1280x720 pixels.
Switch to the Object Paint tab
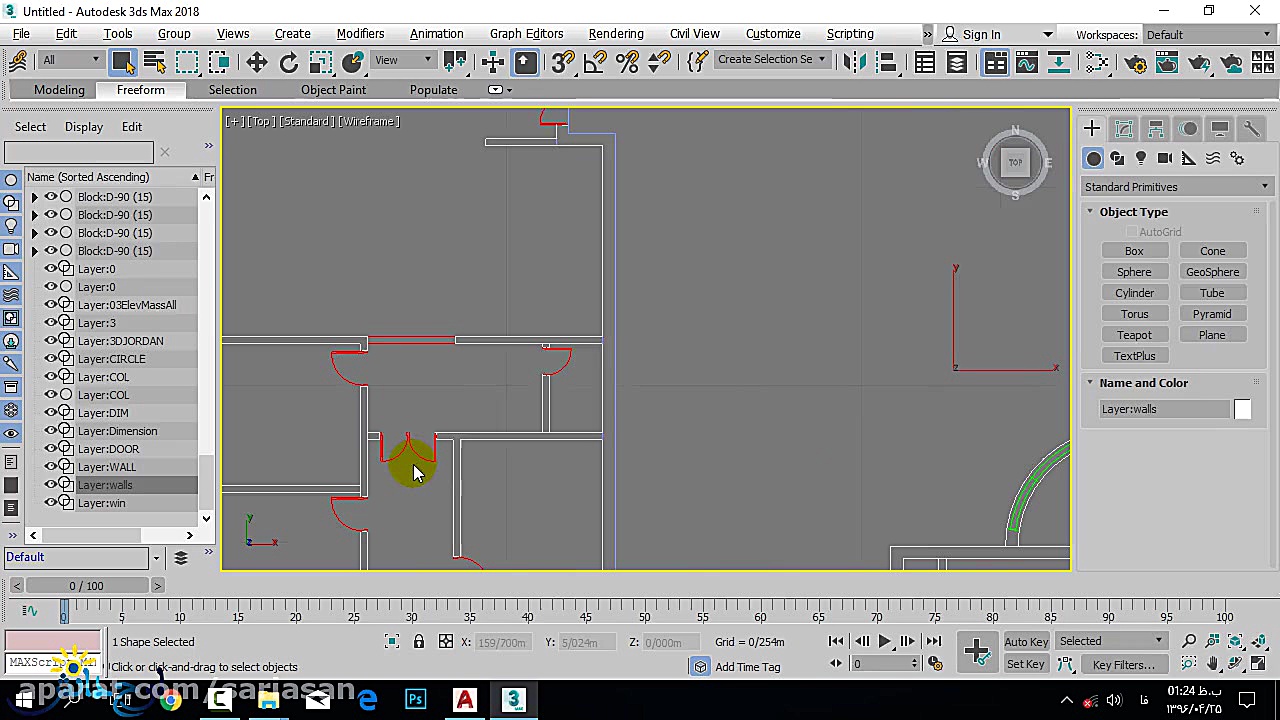tap(333, 90)
